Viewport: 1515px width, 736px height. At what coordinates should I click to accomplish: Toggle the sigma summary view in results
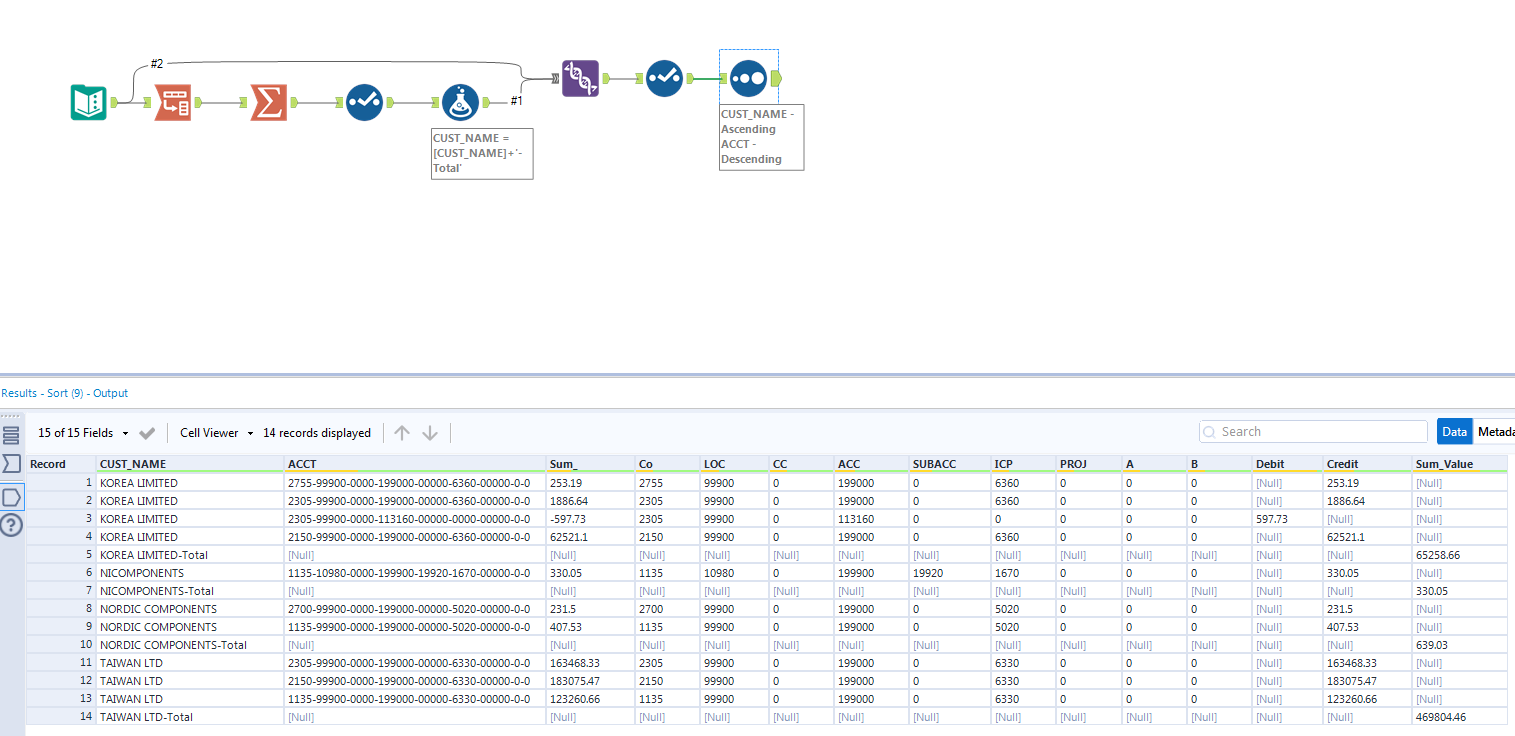pyautogui.click(x=11, y=464)
